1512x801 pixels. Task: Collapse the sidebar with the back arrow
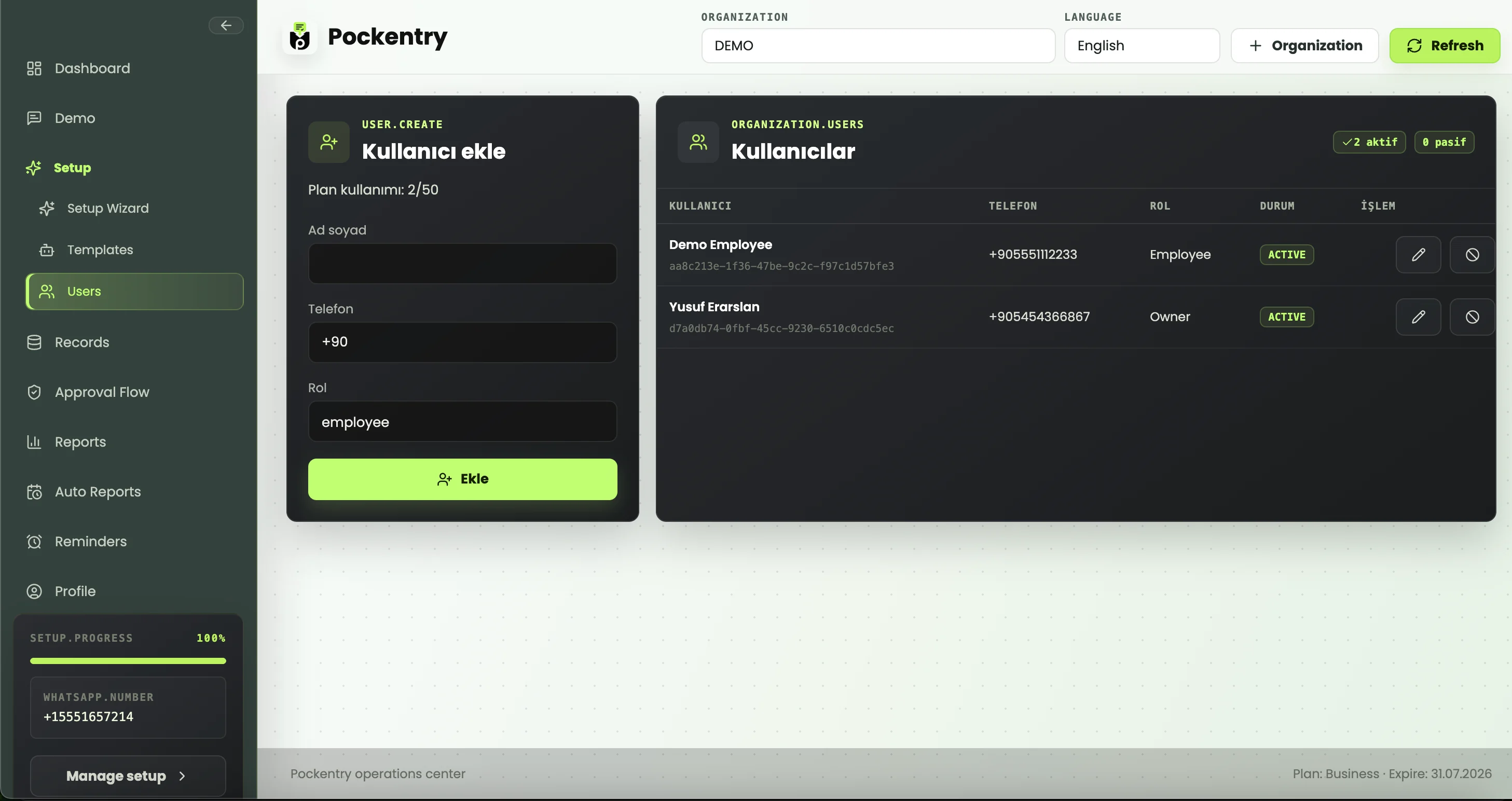[x=226, y=25]
